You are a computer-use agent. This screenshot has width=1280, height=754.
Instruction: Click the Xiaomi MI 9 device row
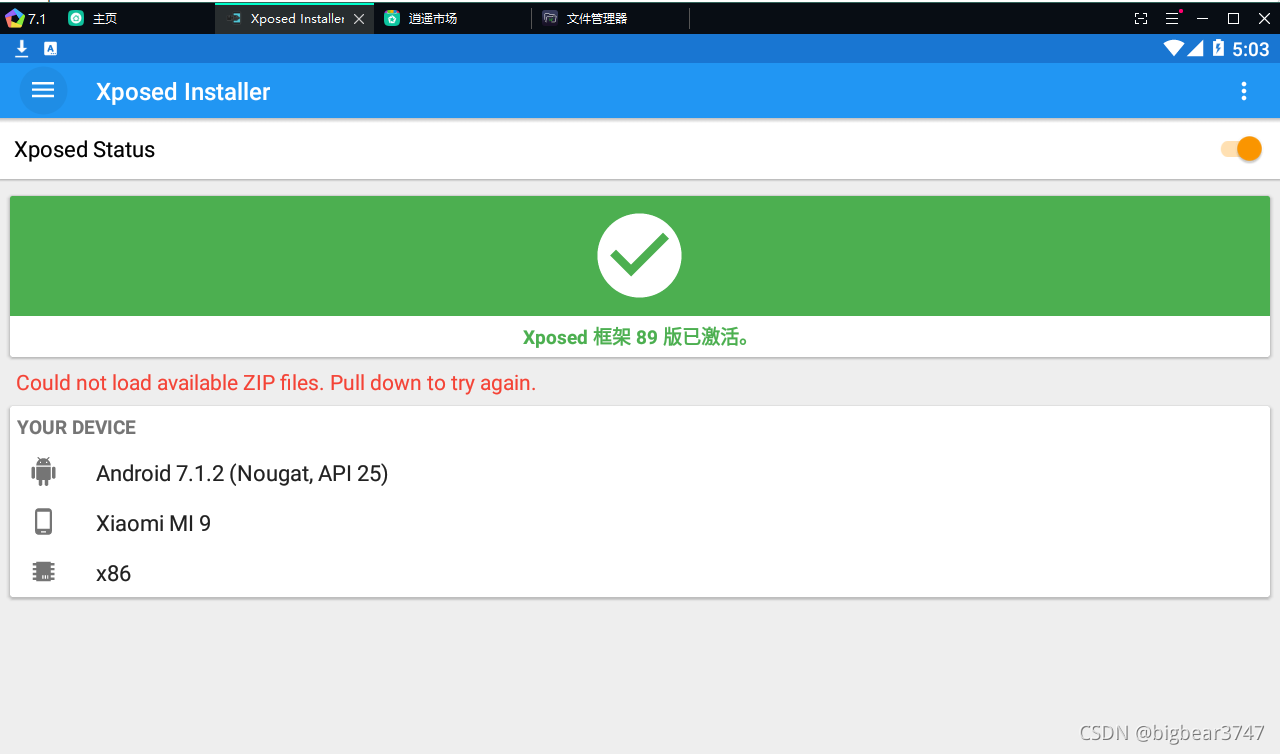point(640,523)
